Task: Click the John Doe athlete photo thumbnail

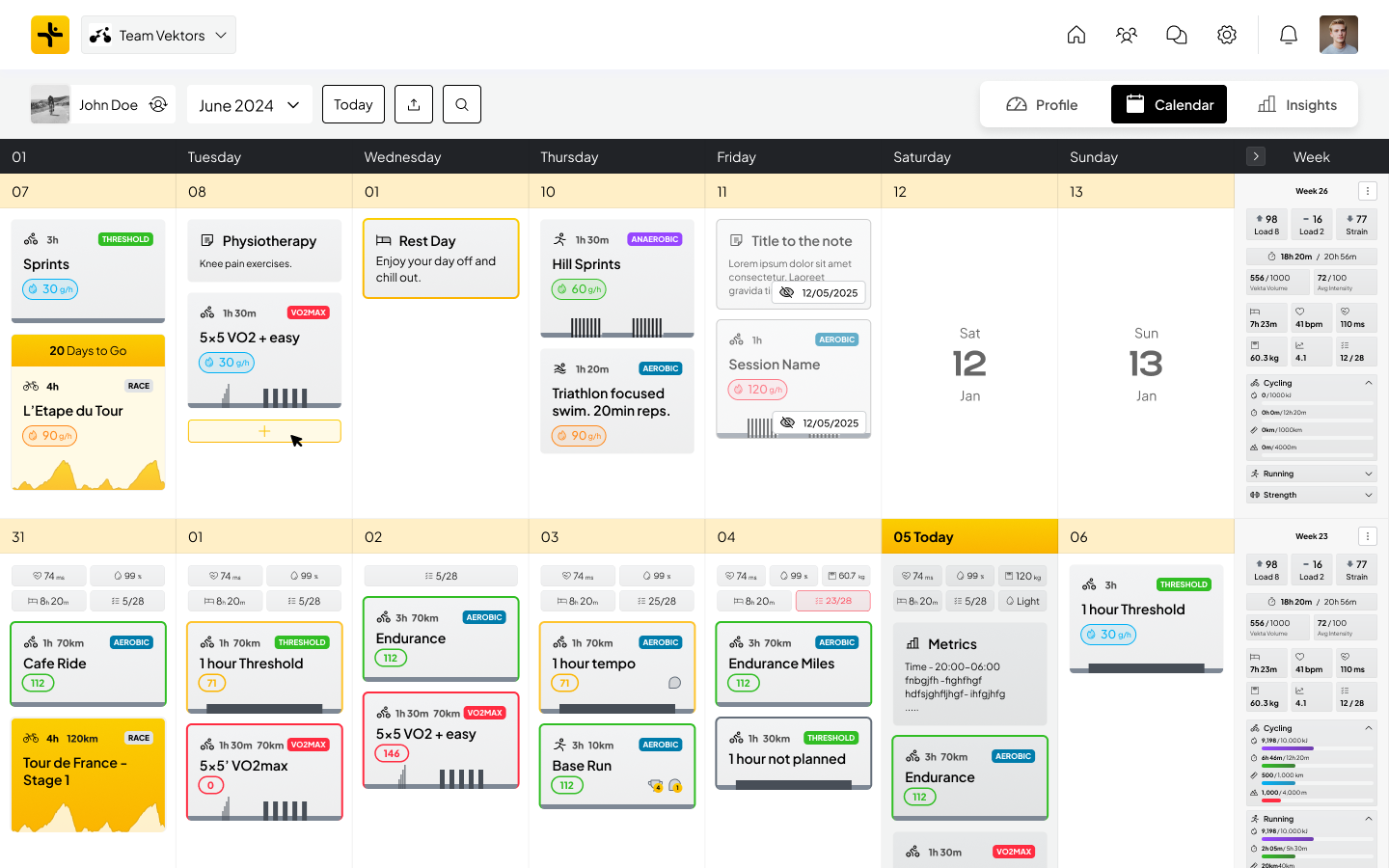Action: point(50,104)
